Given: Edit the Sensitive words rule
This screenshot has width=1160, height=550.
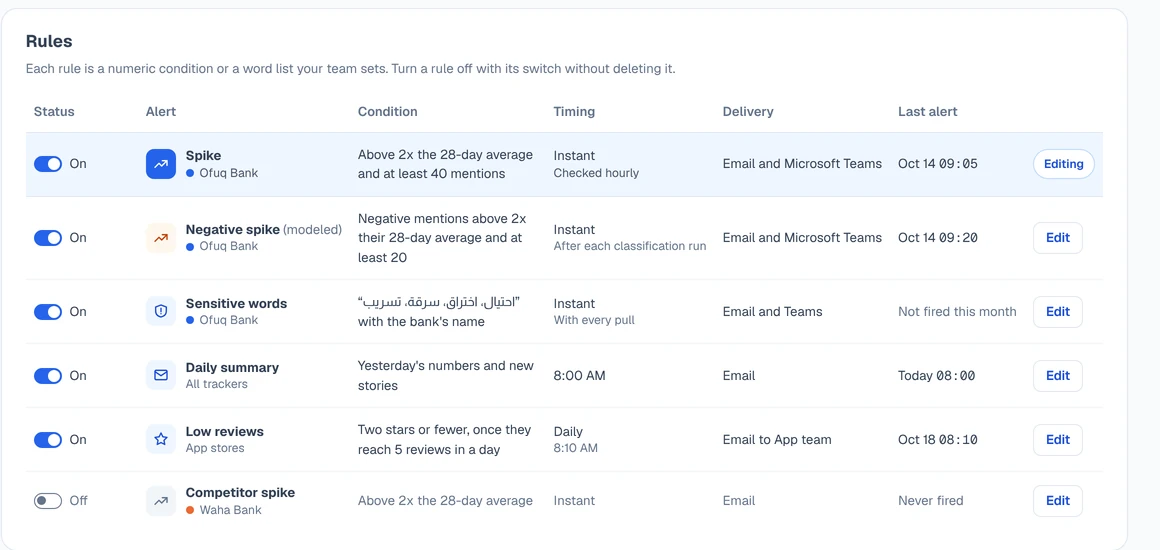Looking at the screenshot, I should pyautogui.click(x=1057, y=312).
